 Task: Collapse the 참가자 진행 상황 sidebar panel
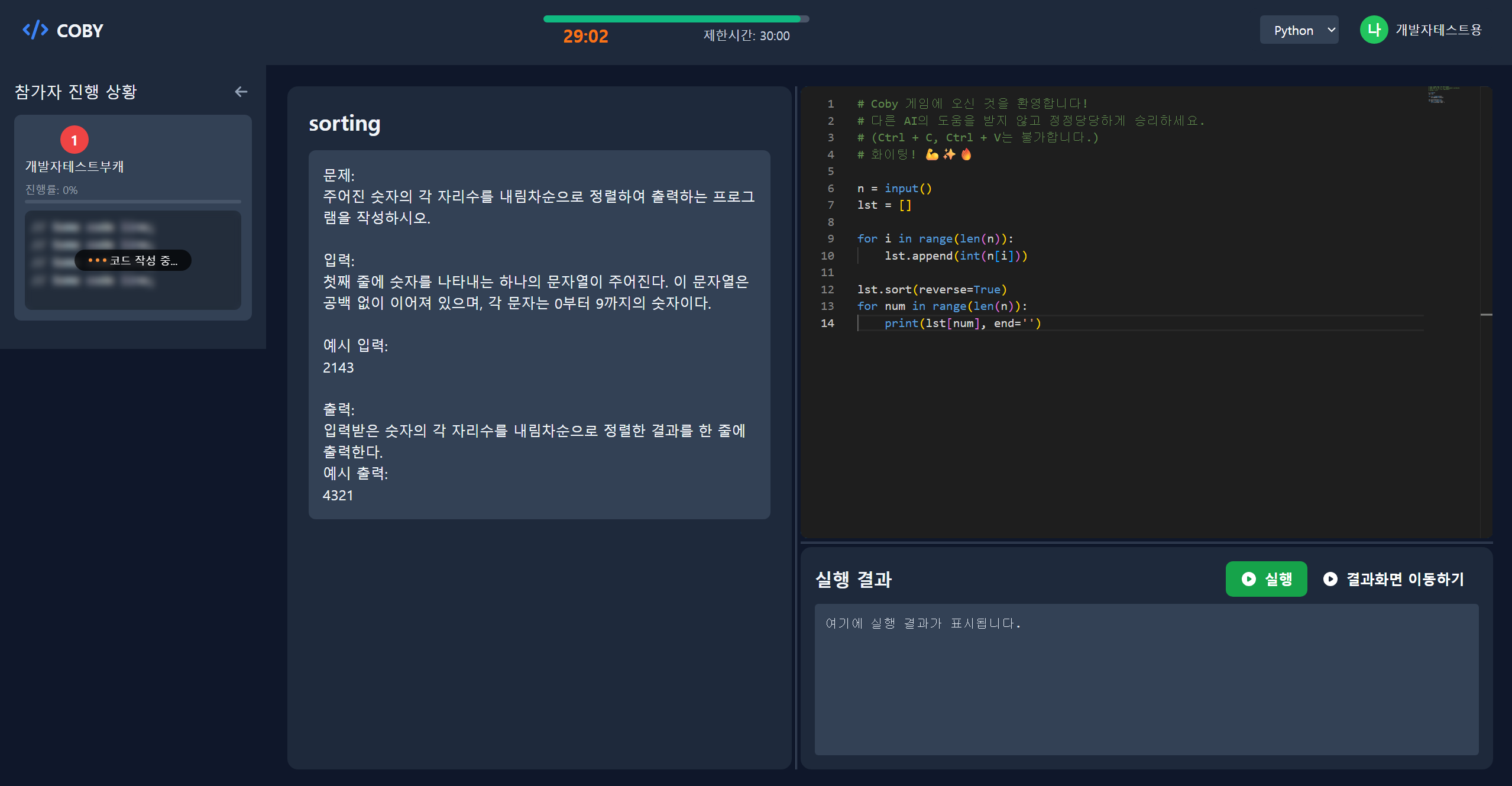click(241, 92)
